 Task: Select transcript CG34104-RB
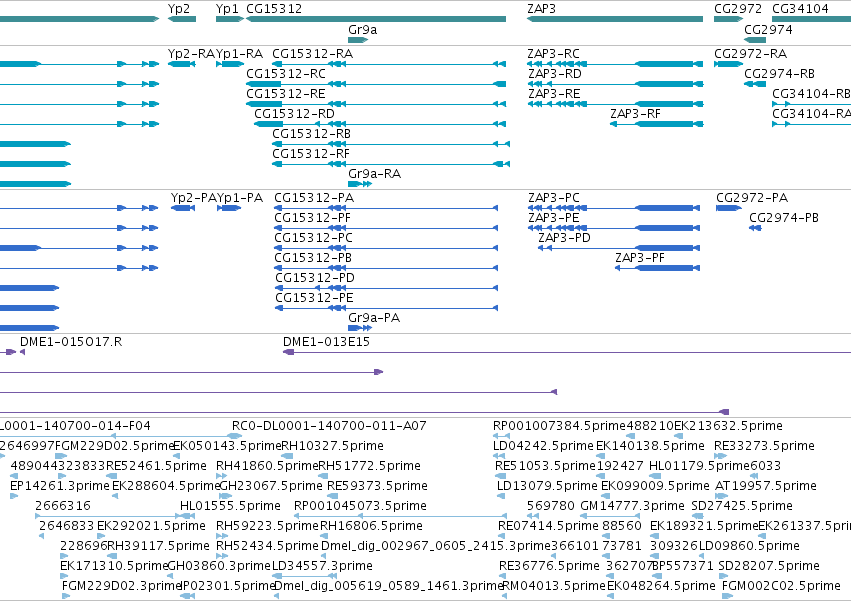(811, 94)
